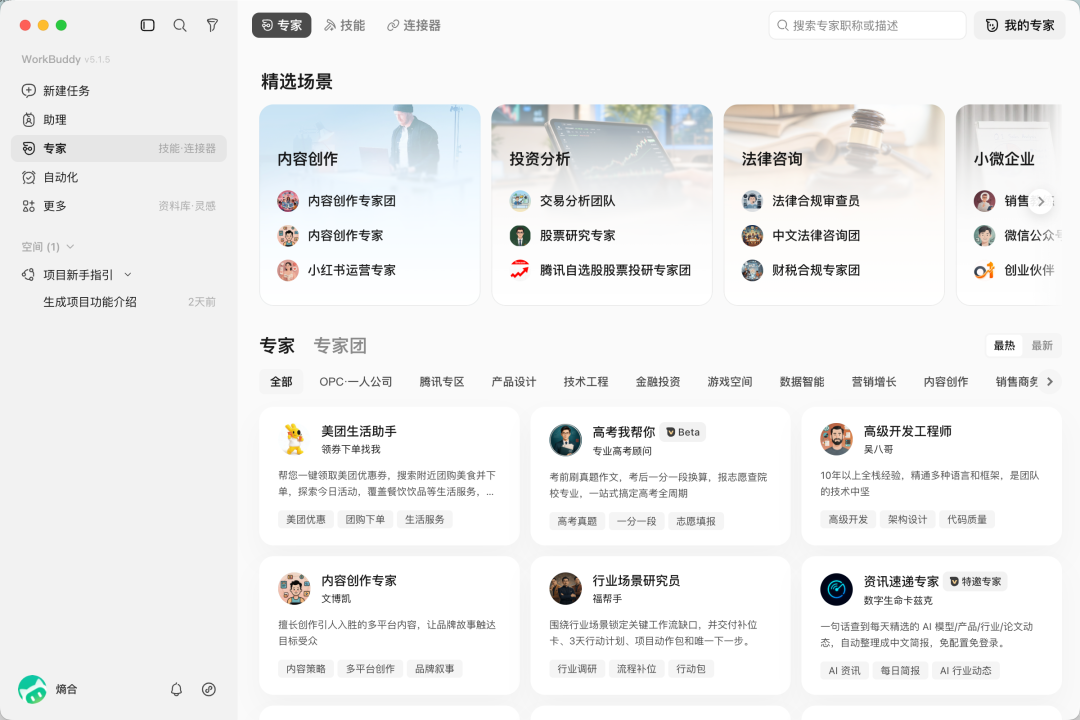Click the 新建任务 plus icon
Viewport: 1080px width, 720px height.
(28, 91)
